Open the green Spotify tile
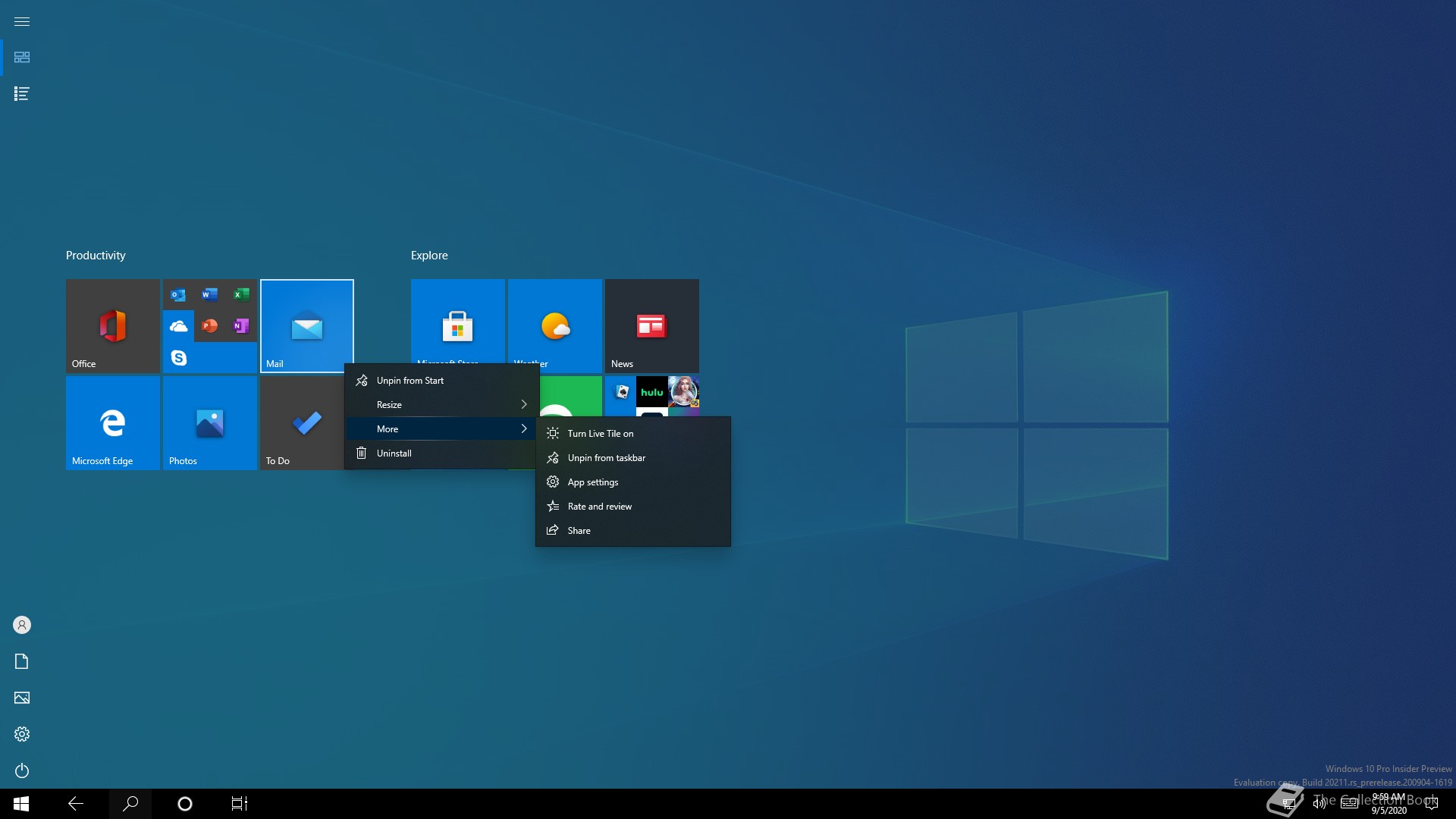The width and height of the screenshot is (1456, 819). pos(570,396)
